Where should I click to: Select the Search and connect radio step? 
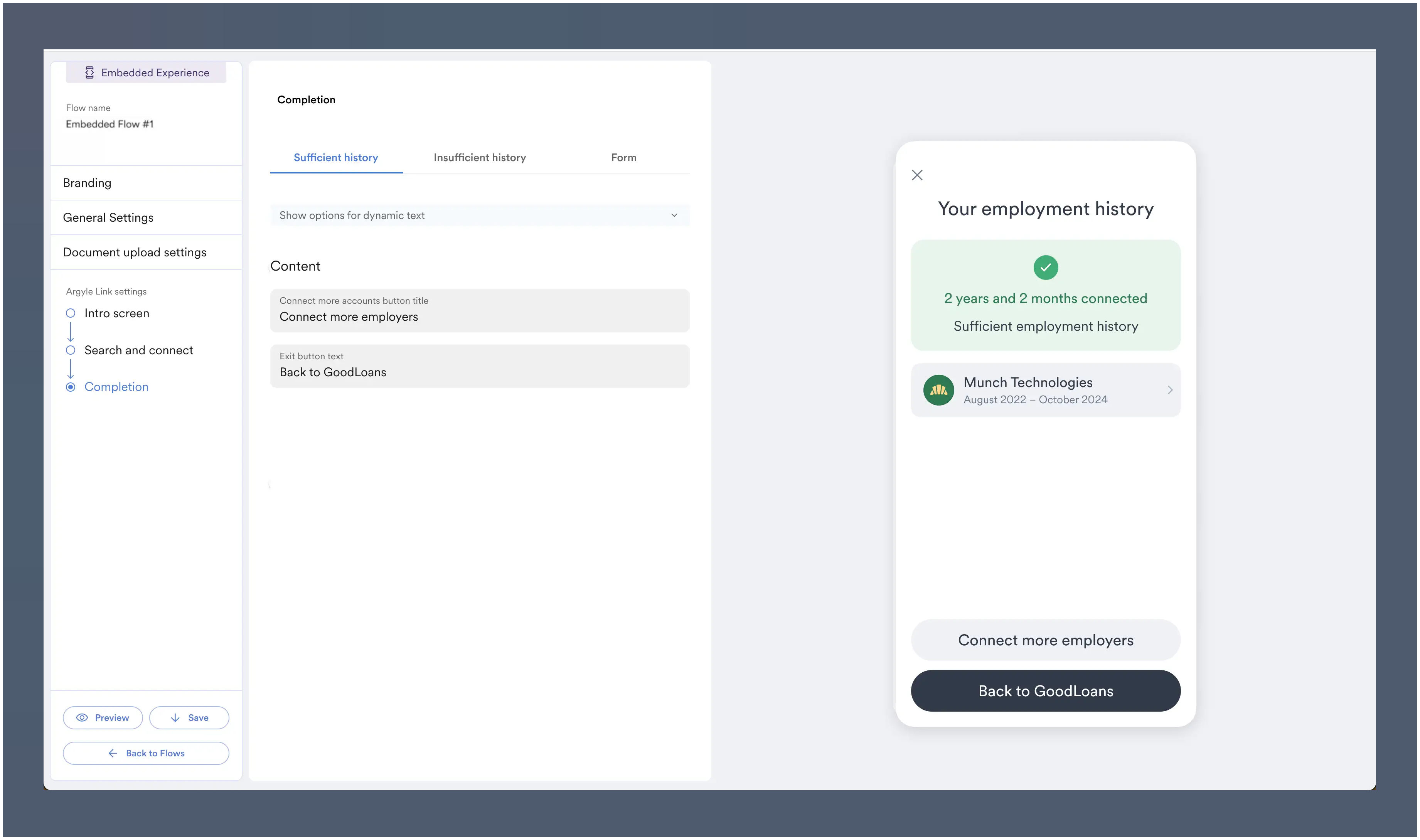[x=71, y=350]
